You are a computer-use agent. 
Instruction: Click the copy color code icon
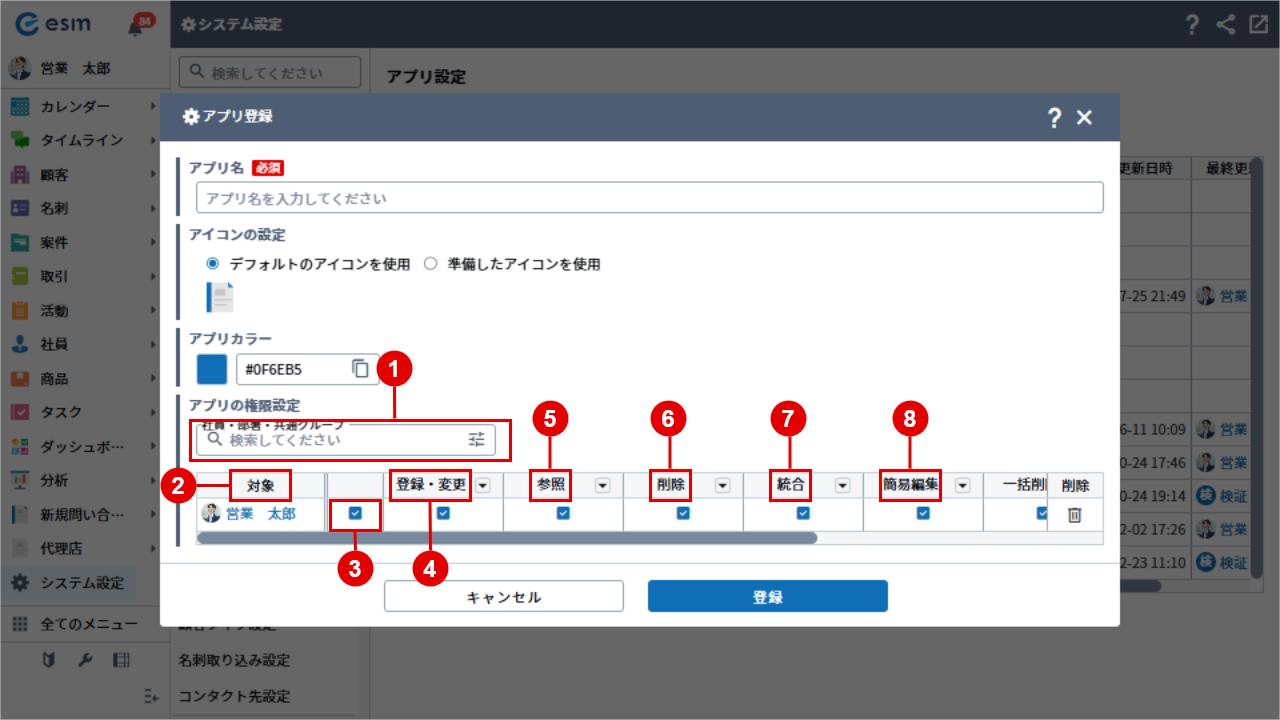coord(361,369)
